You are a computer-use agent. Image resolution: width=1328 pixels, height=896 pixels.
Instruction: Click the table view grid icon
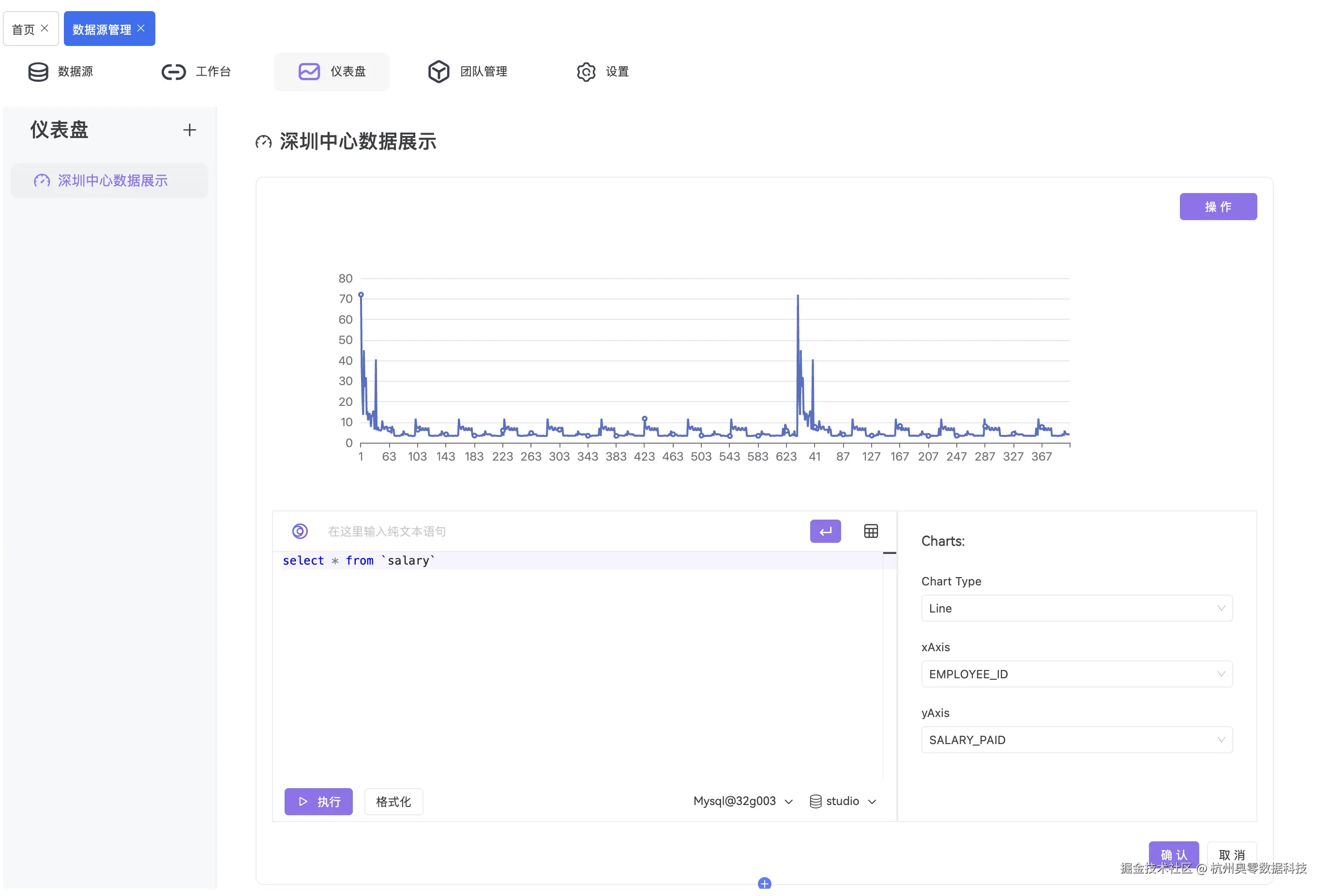pos(870,531)
